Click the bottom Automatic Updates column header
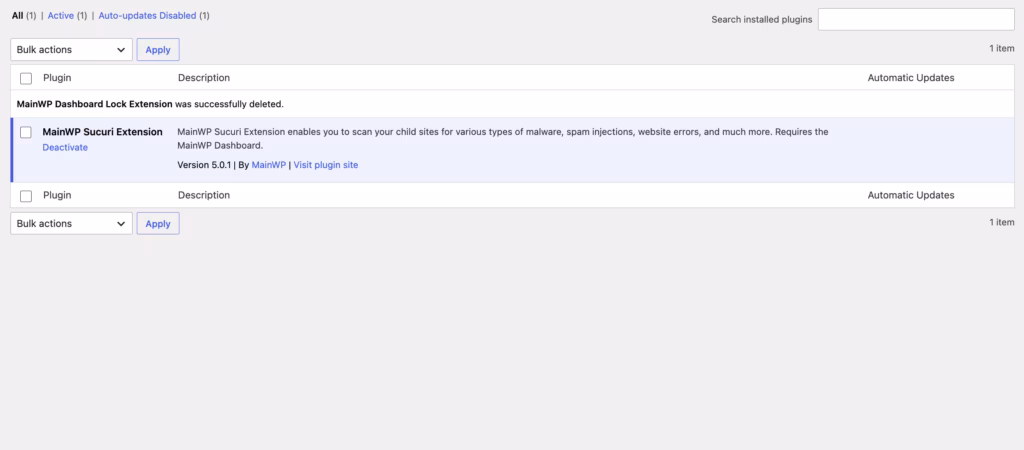Viewport: 1024px width, 450px height. (x=911, y=195)
